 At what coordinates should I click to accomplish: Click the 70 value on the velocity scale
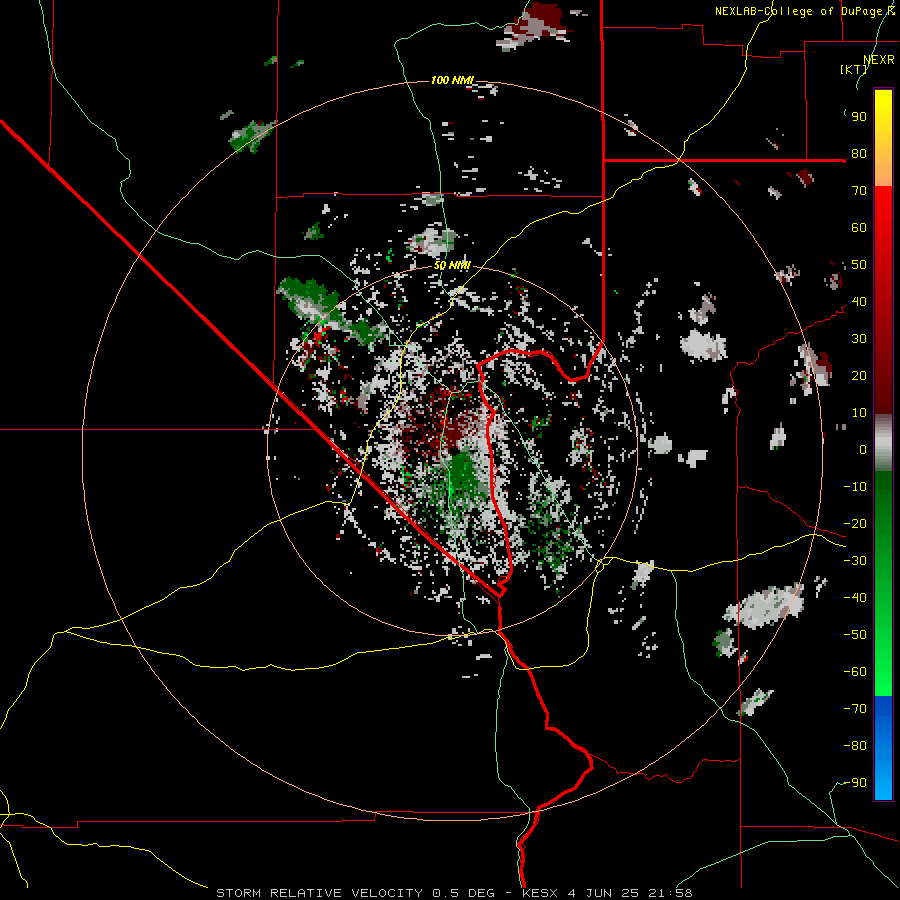(859, 191)
